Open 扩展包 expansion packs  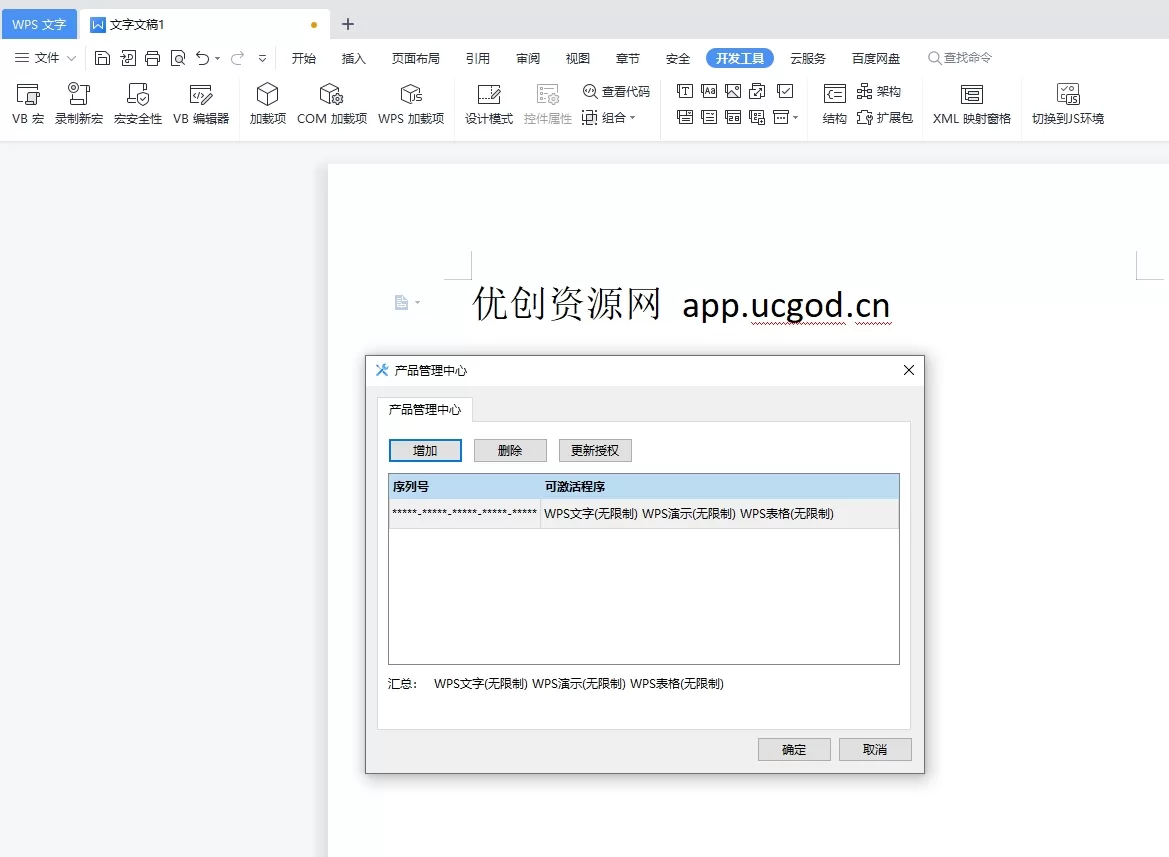885,117
